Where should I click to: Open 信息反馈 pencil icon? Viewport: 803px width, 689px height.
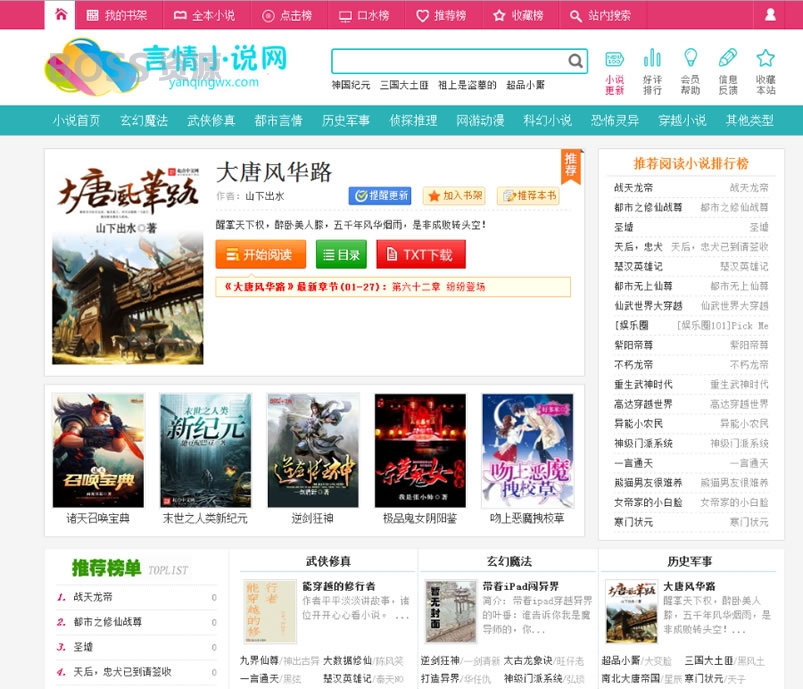728,72
